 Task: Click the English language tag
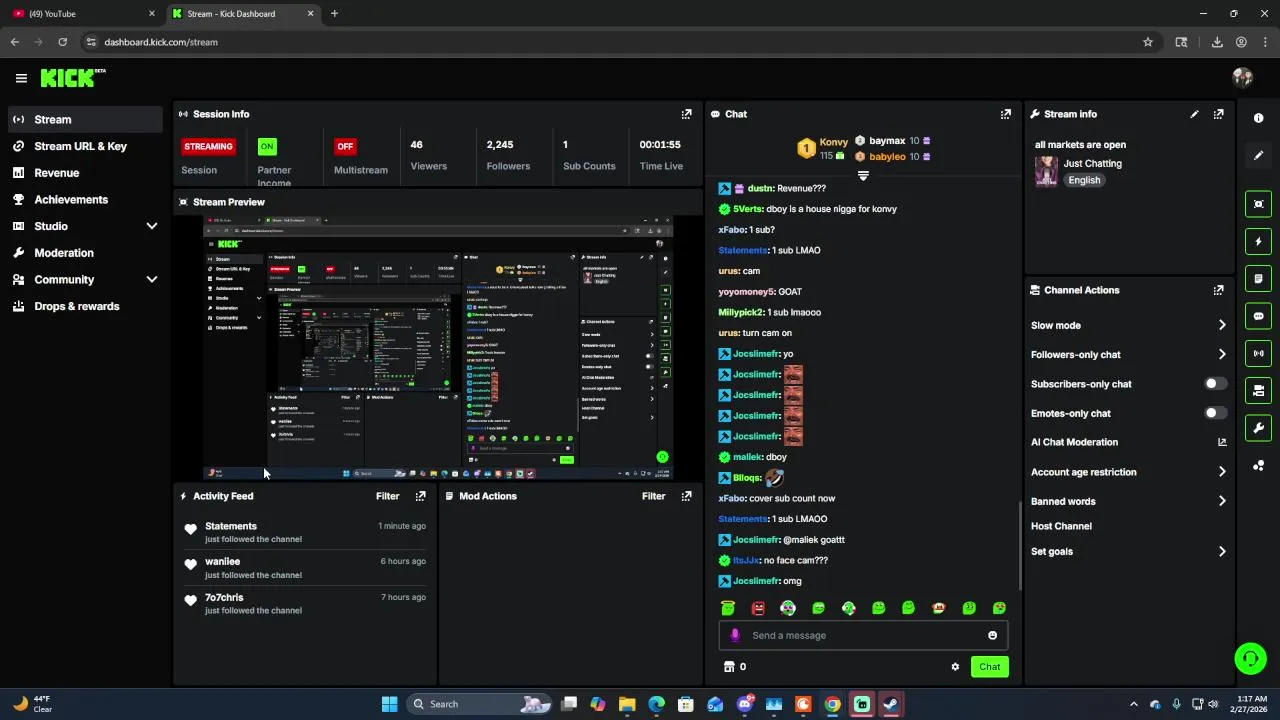click(x=1084, y=180)
